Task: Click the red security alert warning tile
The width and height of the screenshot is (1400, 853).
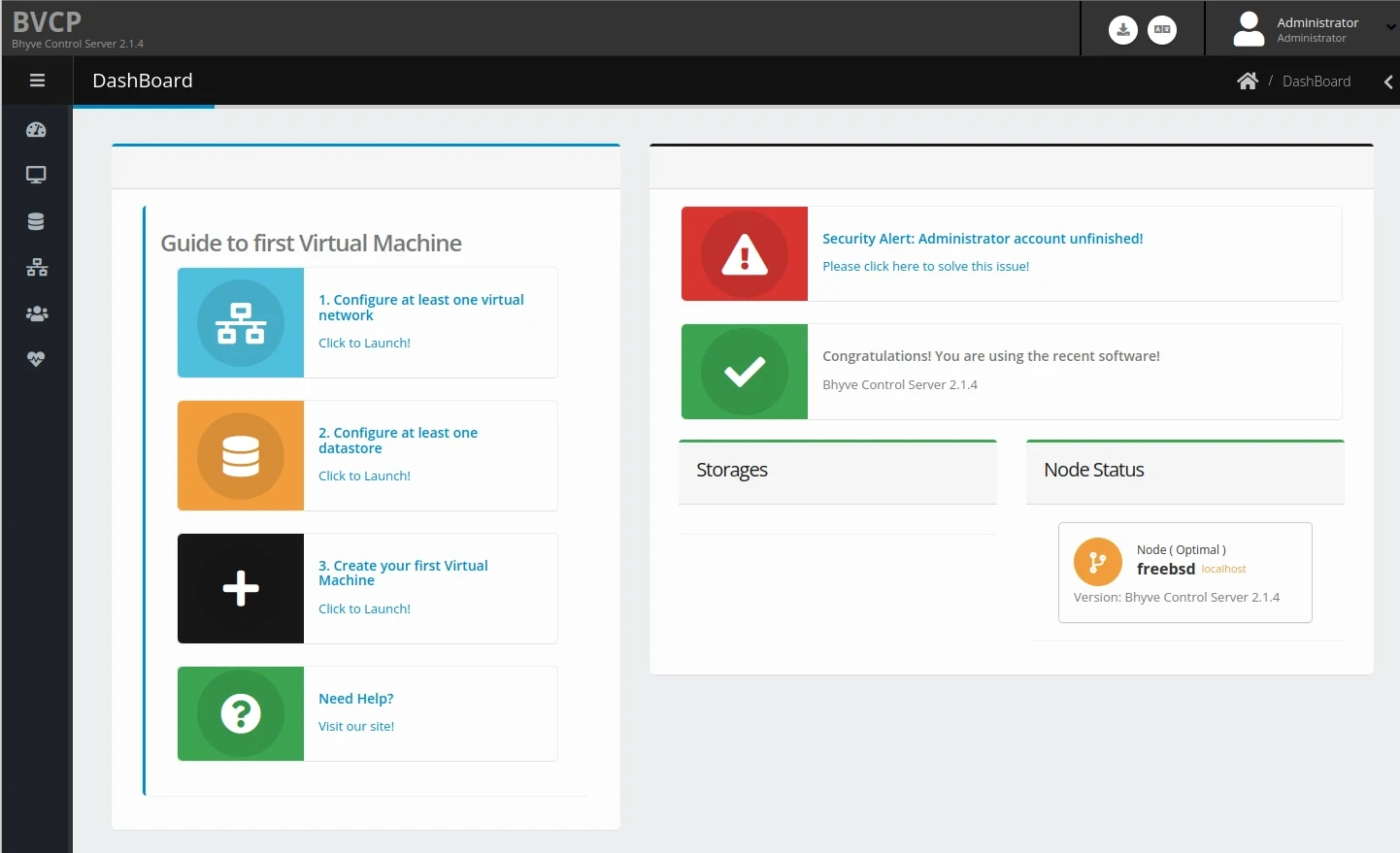Action: (745, 254)
